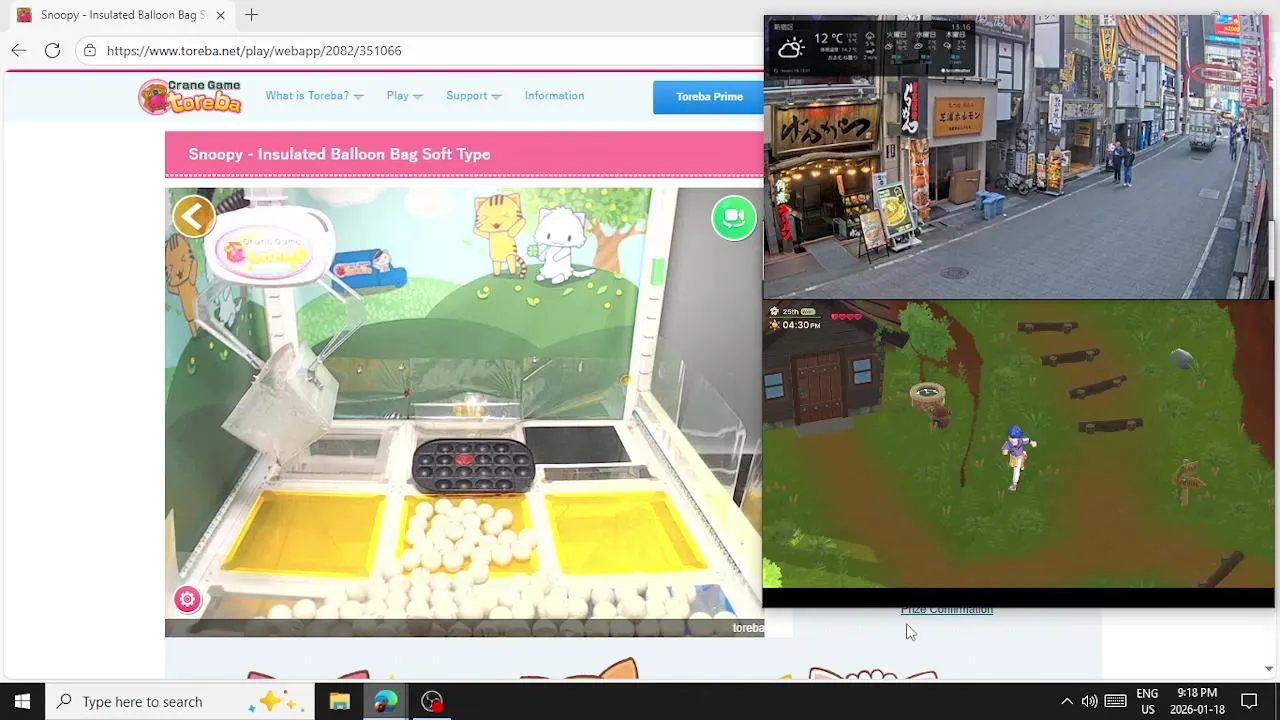Open a new browser tab
Image resolution: width=1280 pixels, height=720 pixels.
[251, 15]
